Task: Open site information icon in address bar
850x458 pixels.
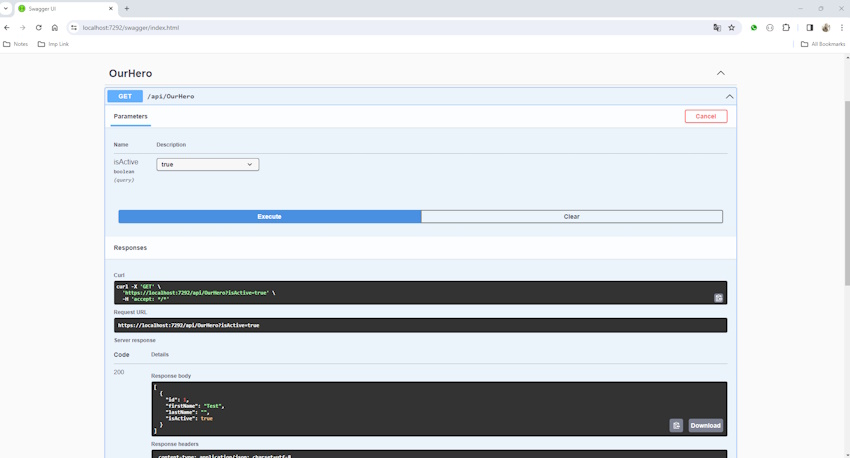Action: pyautogui.click(x=74, y=28)
